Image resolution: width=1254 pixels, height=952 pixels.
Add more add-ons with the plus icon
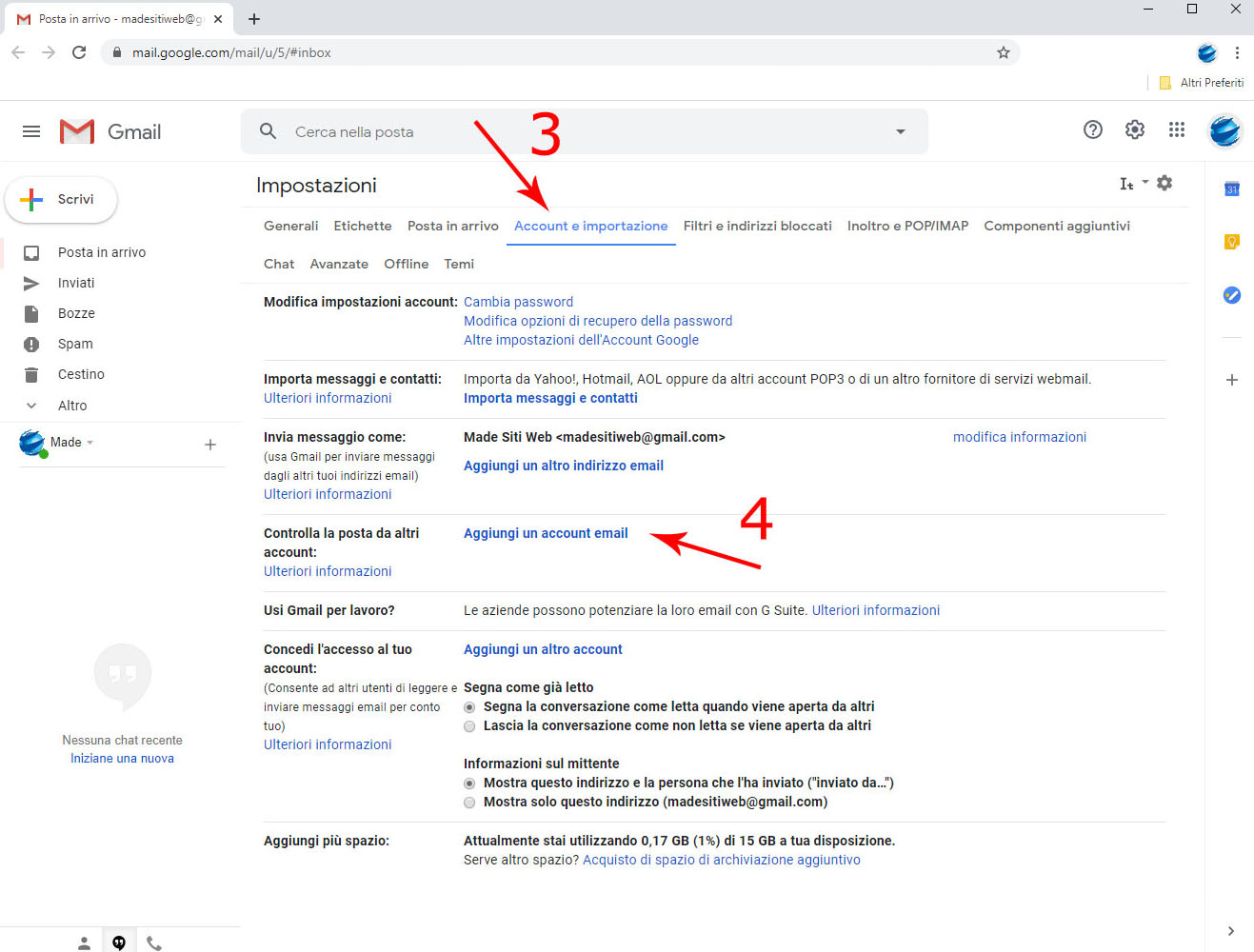click(1231, 380)
